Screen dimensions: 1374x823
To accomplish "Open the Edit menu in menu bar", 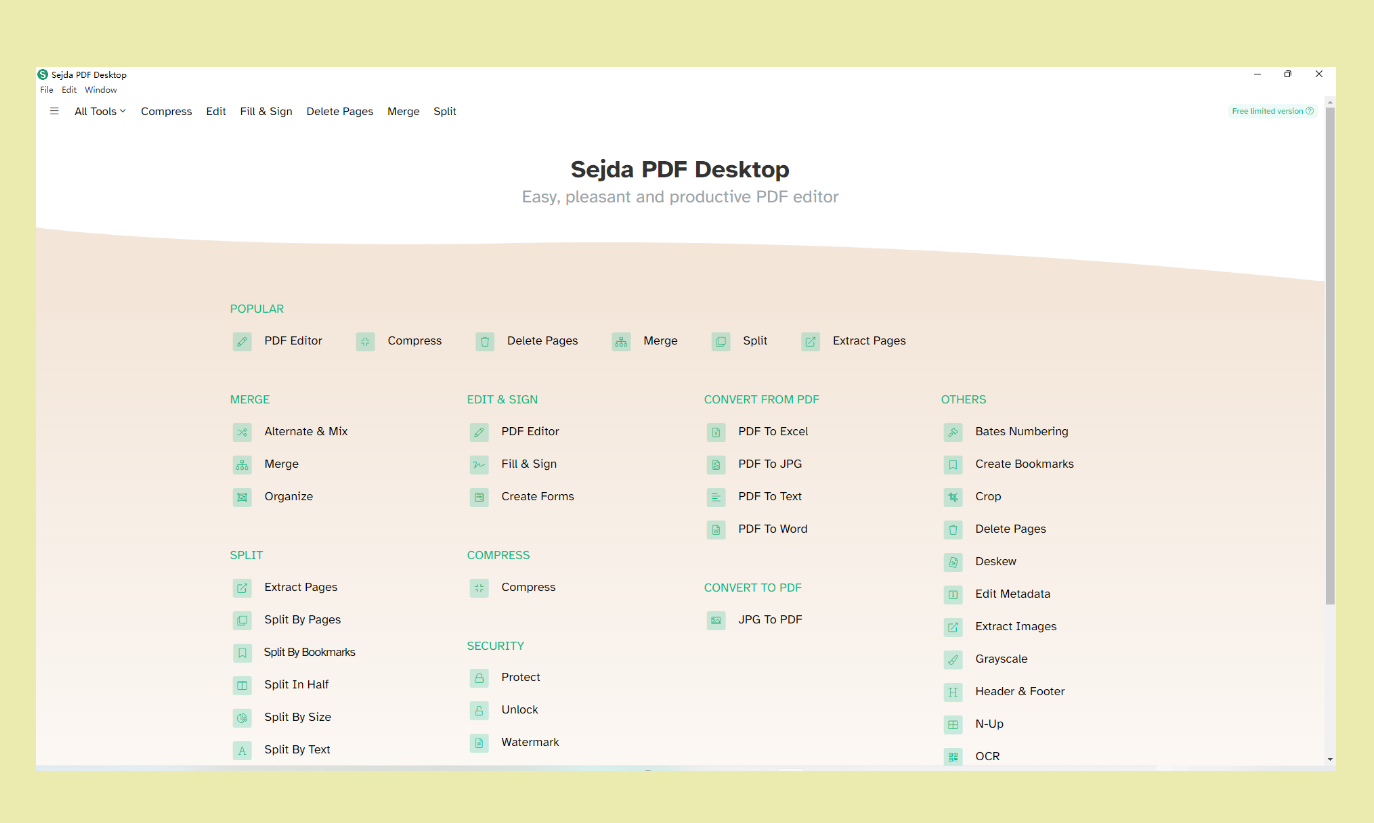I will click(x=69, y=90).
